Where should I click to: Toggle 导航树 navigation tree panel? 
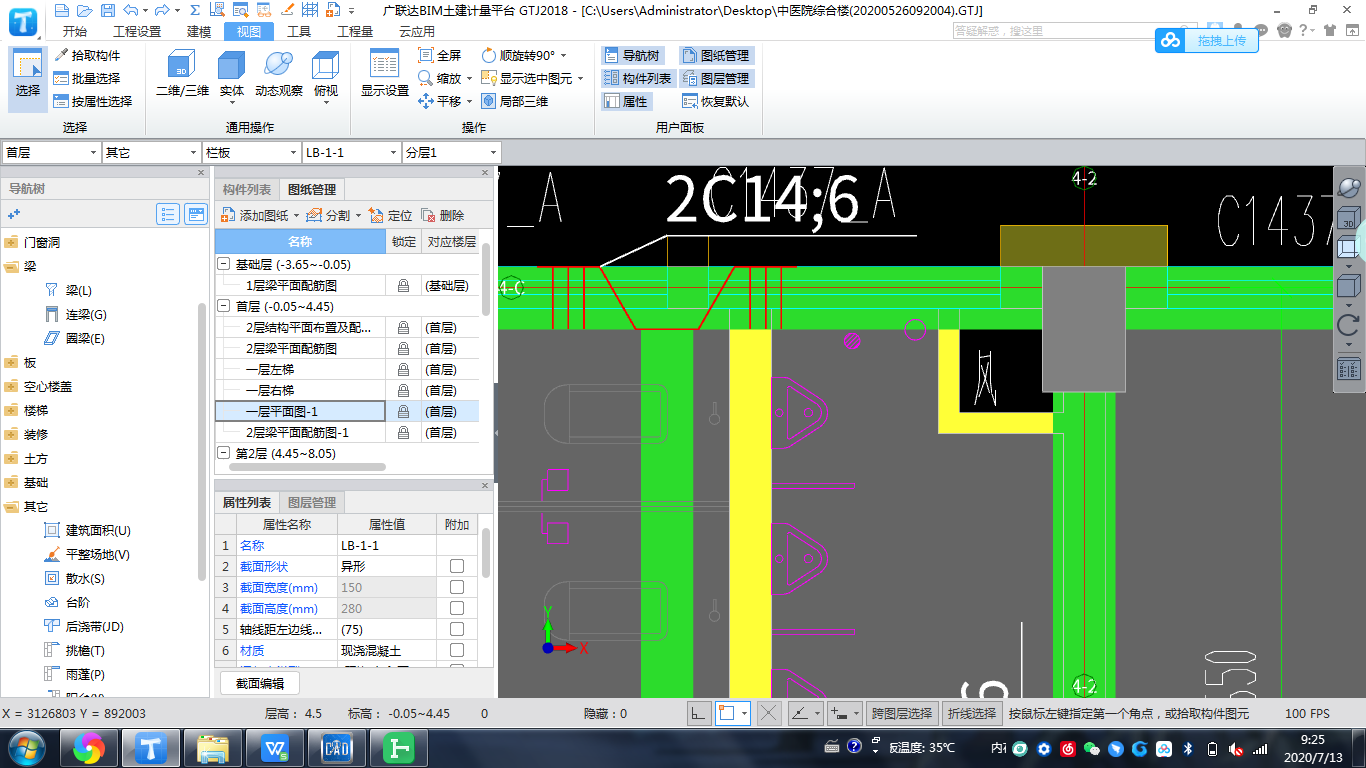(x=631, y=55)
